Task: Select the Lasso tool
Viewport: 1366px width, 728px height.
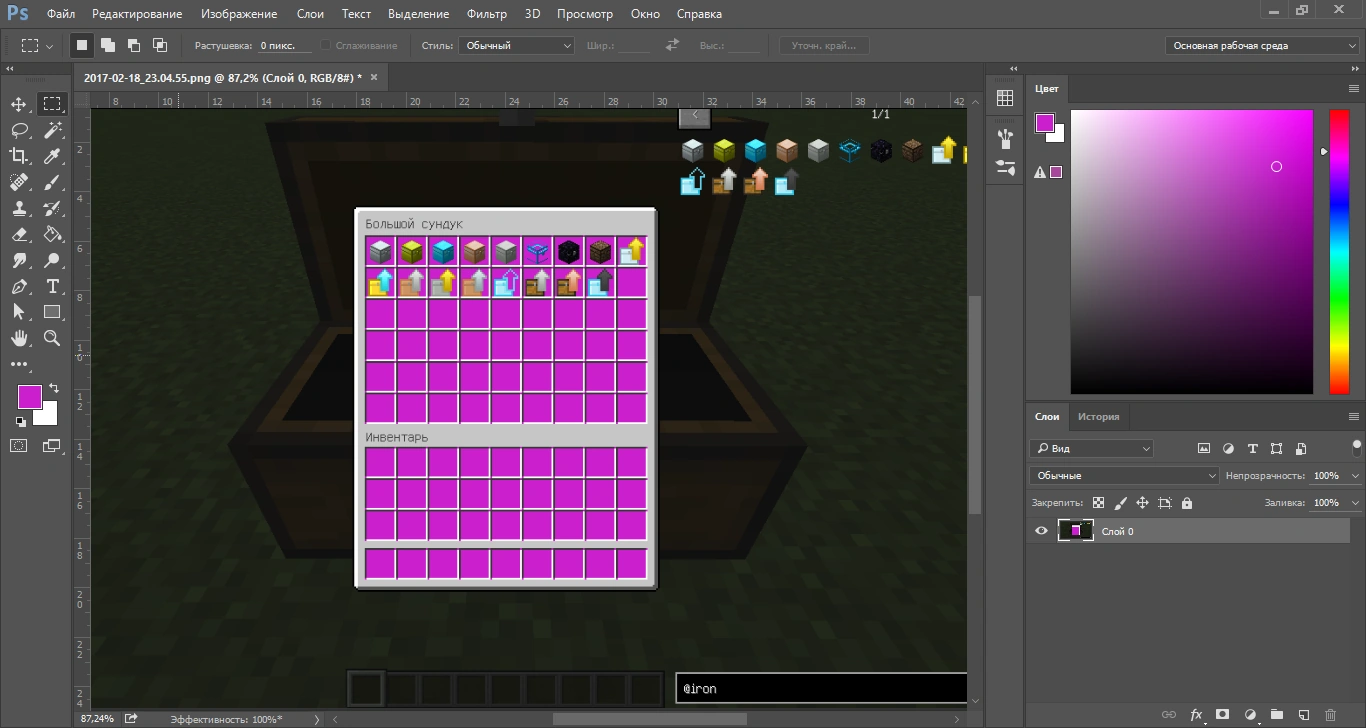Action: click(19, 130)
